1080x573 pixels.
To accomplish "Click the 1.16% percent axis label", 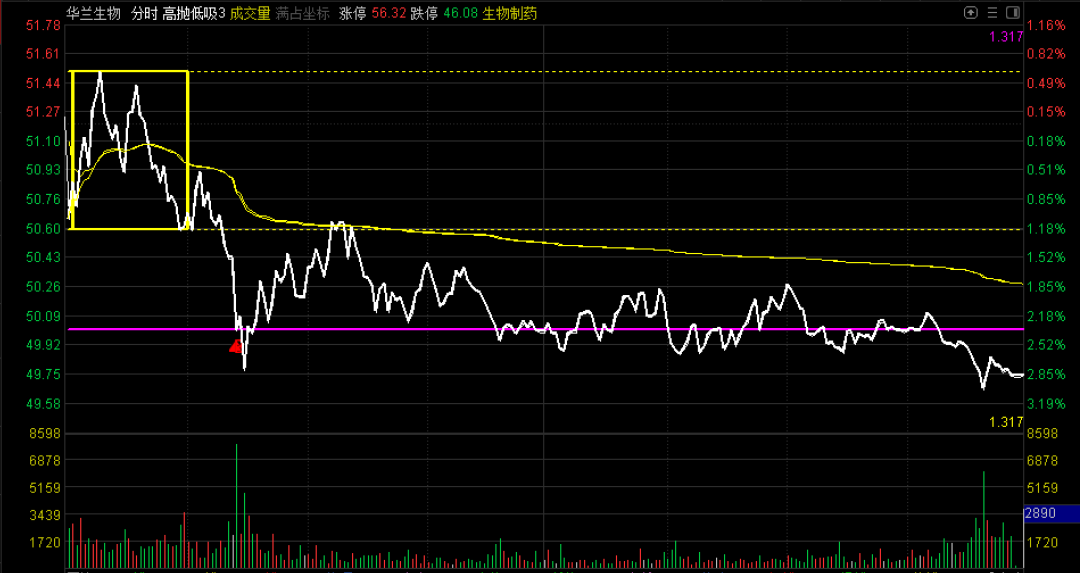I will pyautogui.click(x=1046, y=25).
